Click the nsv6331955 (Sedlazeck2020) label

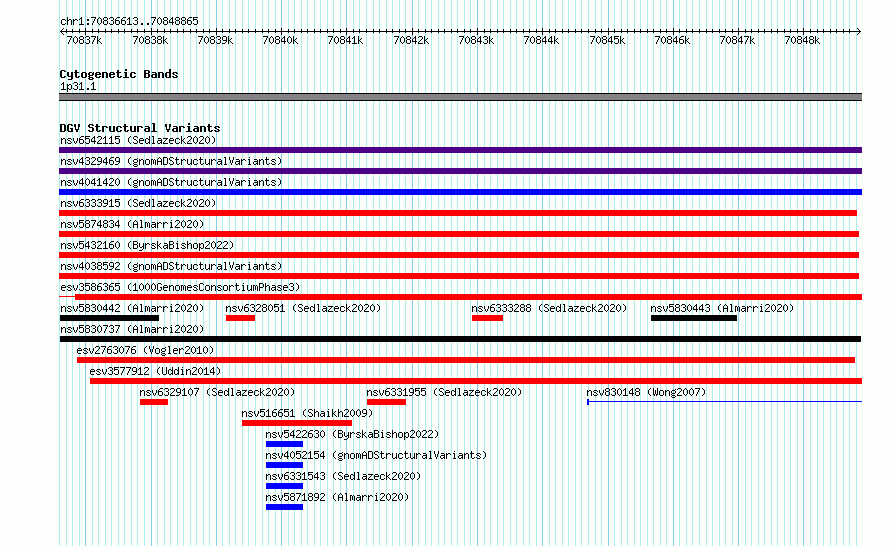444,392
